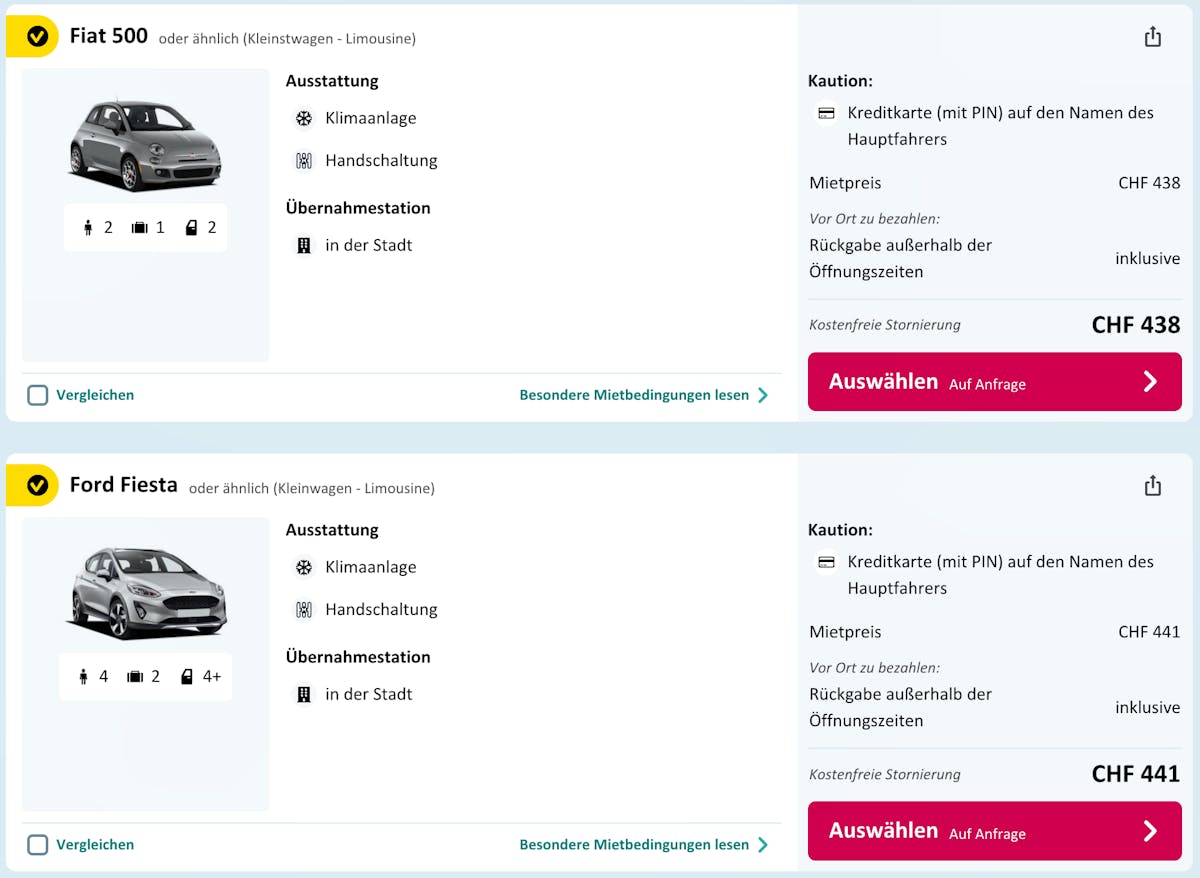Expand Besondere Mietbedingungen lesen for Ford Fiesta

pos(644,845)
